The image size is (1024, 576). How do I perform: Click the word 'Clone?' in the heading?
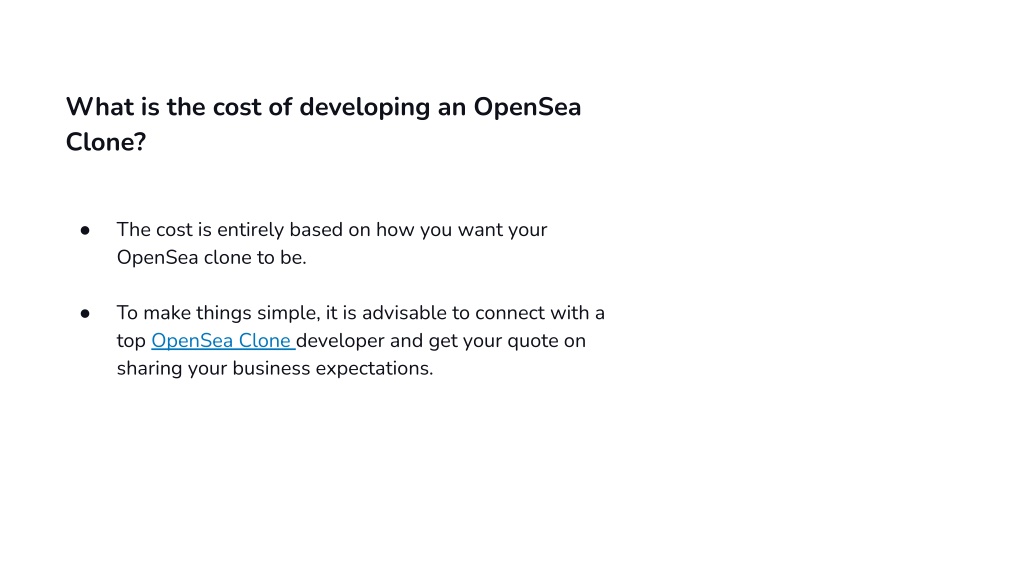point(106,142)
